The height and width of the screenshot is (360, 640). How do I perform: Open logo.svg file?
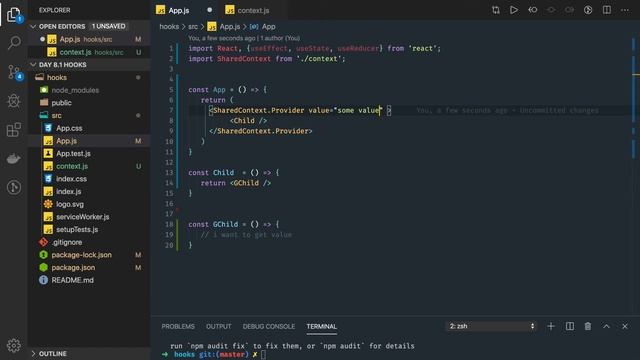[89, 204]
